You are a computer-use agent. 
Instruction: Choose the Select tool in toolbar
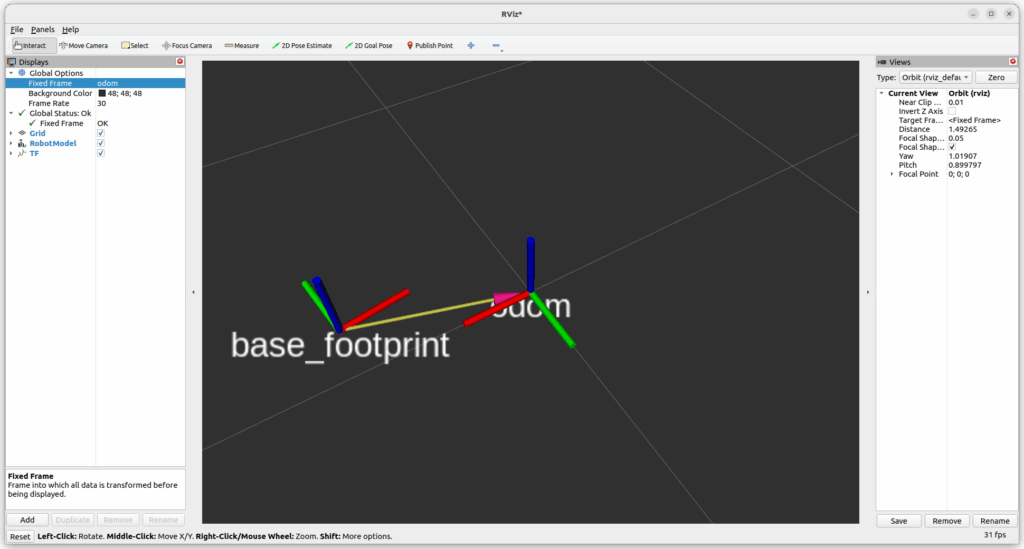[135, 45]
